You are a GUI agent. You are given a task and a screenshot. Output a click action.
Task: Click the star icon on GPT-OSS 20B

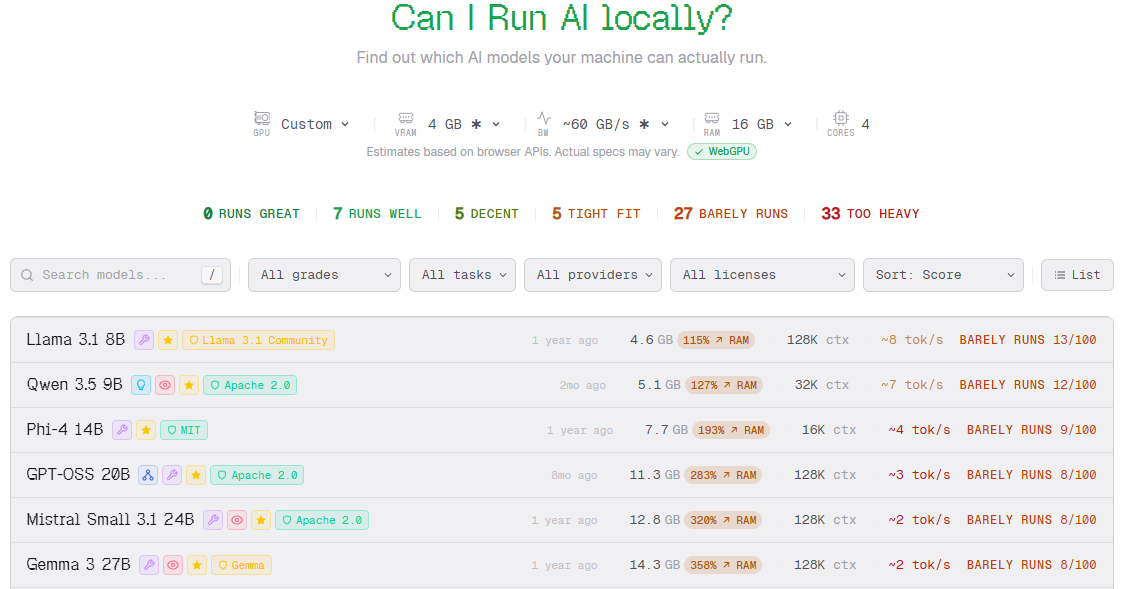click(196, 475)
